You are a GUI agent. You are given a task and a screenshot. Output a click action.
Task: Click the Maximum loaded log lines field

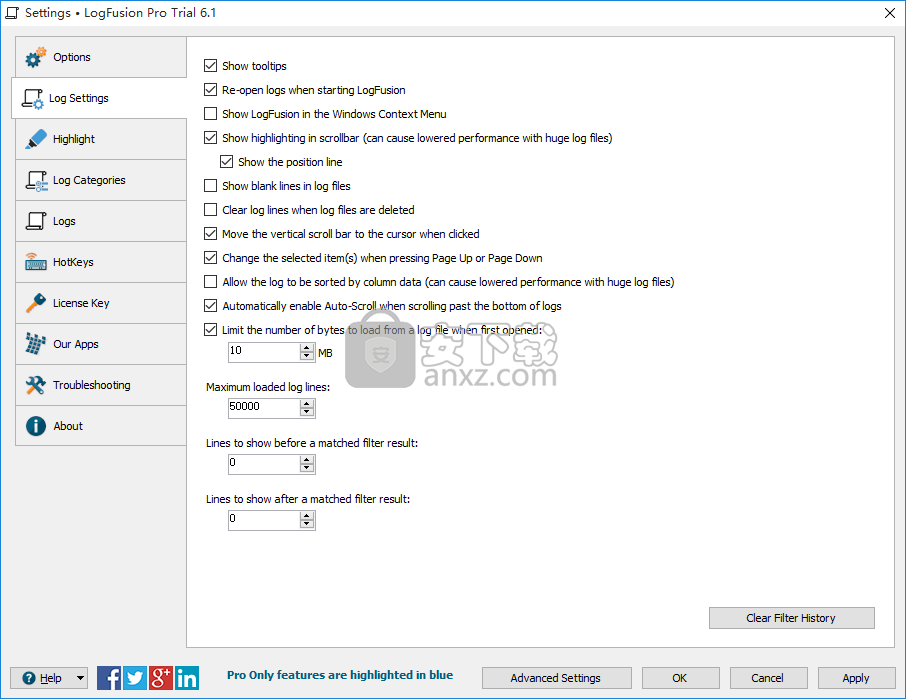pyautogui.click(x=264, y=408)
